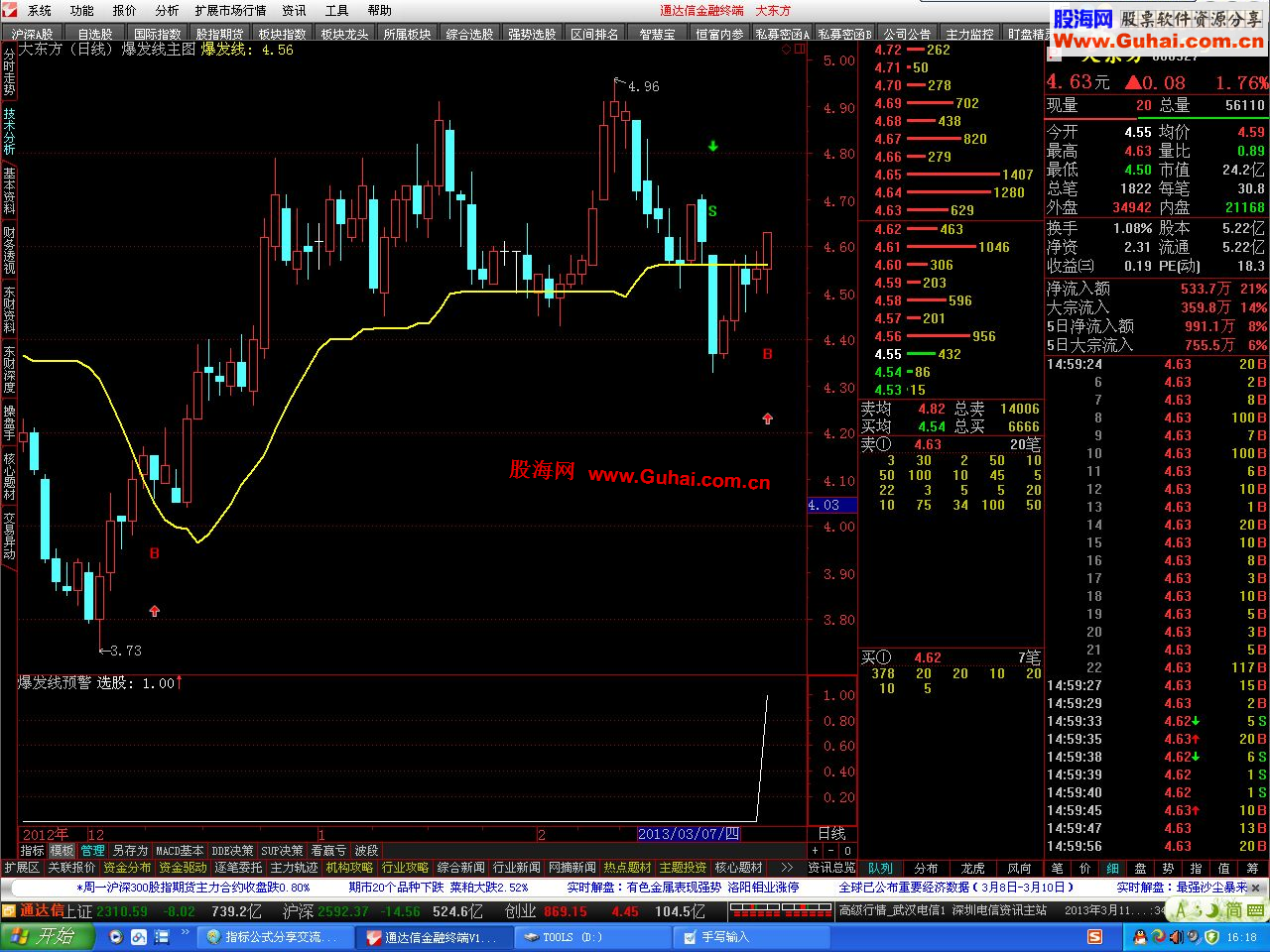Open the 综合新闻 tab
1270x952 pixels.
click(461, 868)
